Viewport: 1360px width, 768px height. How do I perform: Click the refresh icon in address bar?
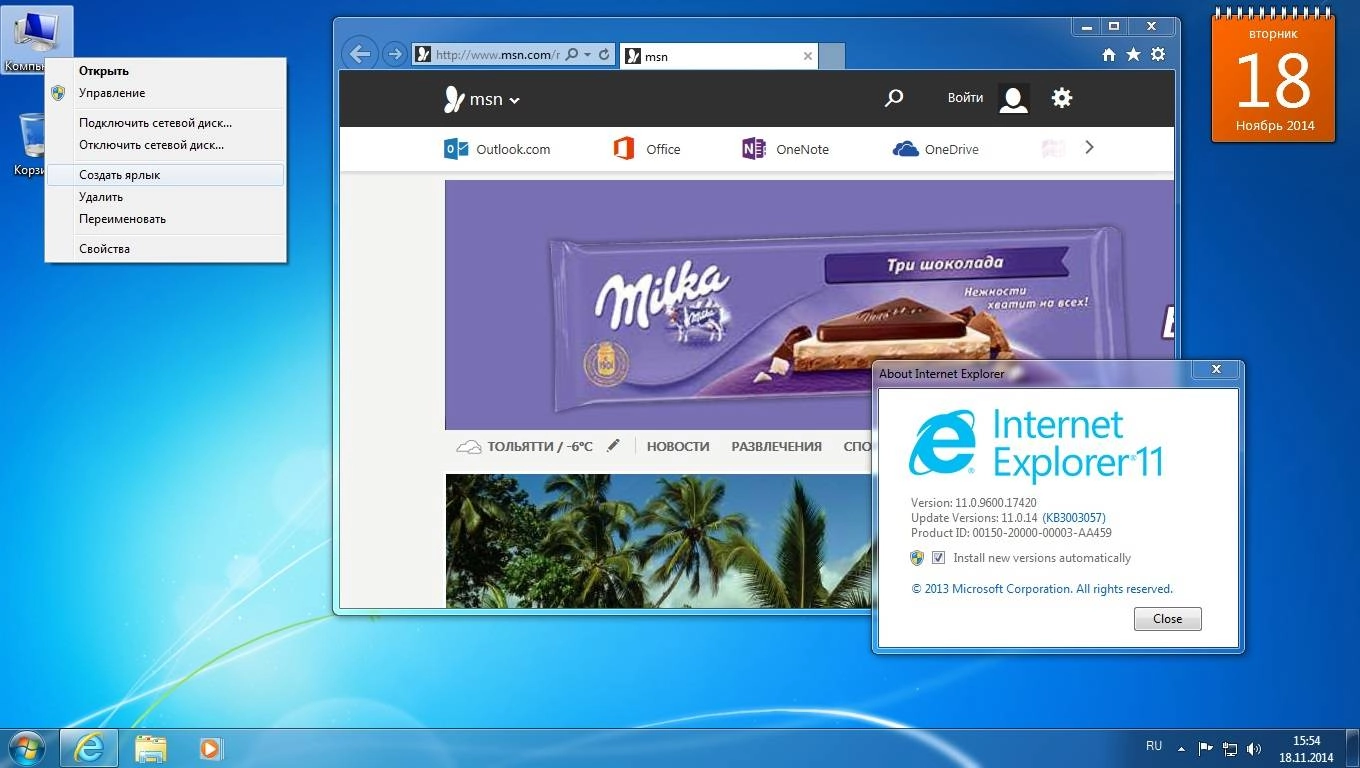point(604,55)
